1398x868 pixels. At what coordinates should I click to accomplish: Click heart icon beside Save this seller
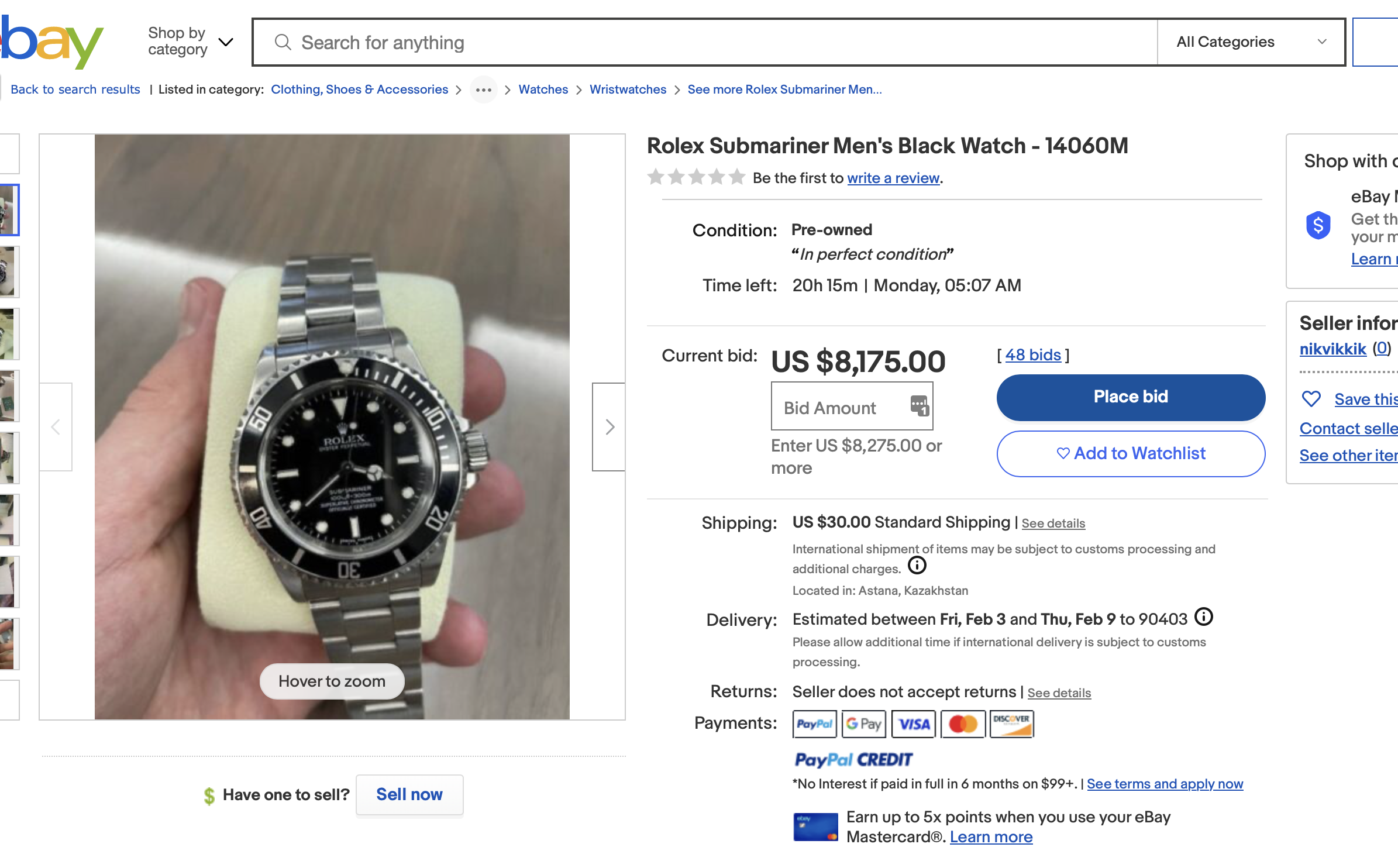point(1311,399)
